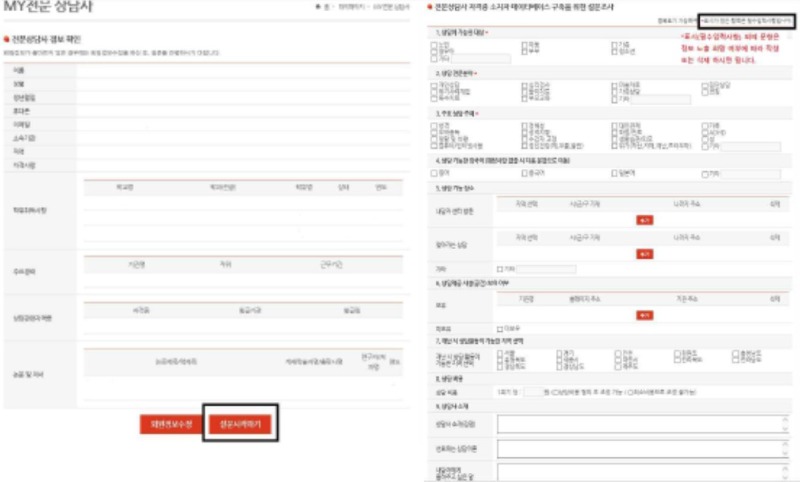Click the 상담 비용 amount input box
The image size is (800, 482).
pyautogui.click(x=535, y=390)
